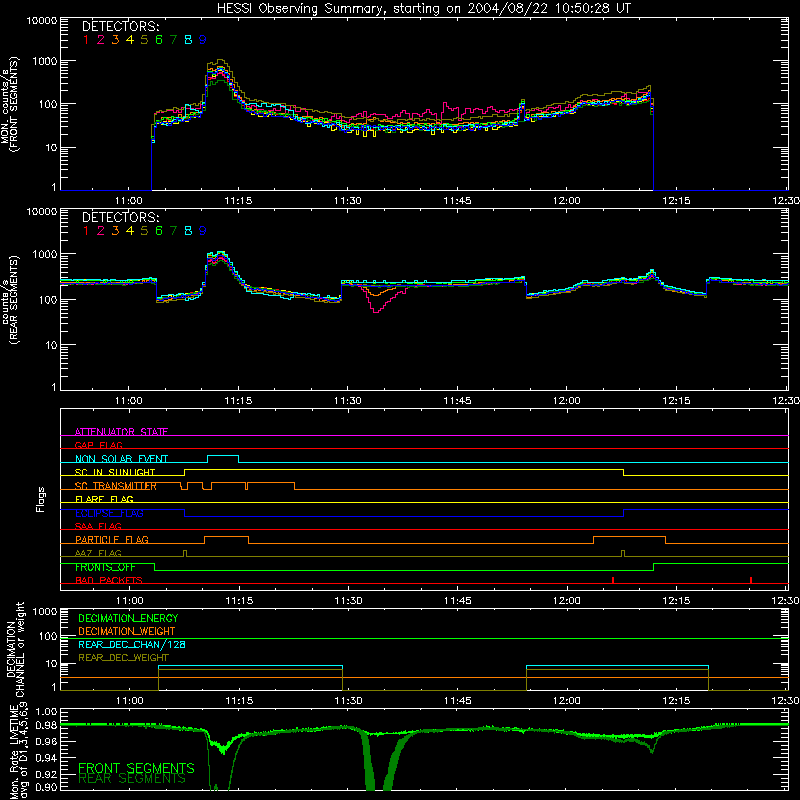Click the BAD_PACKETS flag label
800x800 pixels.
[x=109, y=580]
